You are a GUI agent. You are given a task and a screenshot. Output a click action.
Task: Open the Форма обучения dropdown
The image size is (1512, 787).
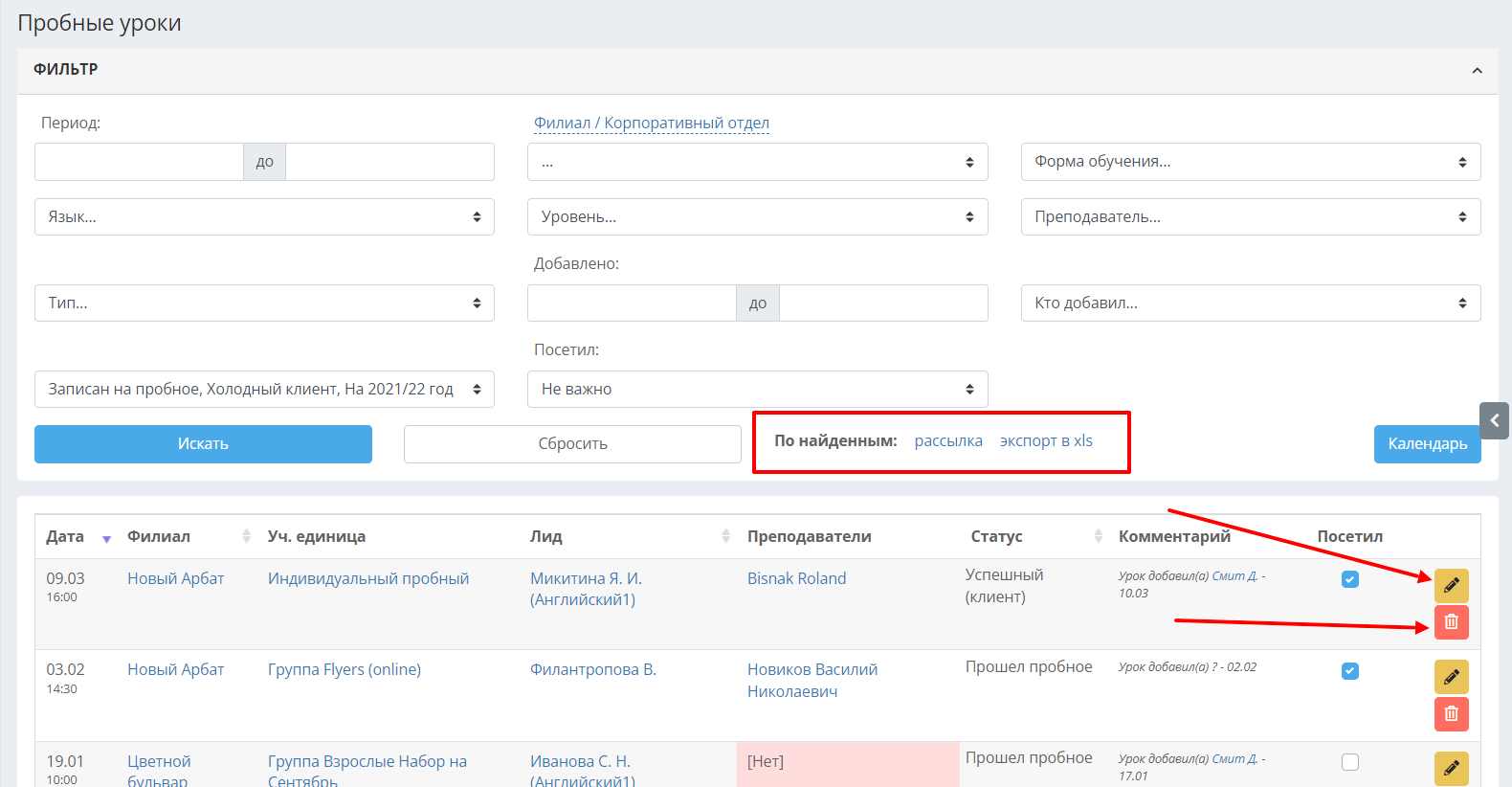pyautogui.click(x=1250, y=162)
